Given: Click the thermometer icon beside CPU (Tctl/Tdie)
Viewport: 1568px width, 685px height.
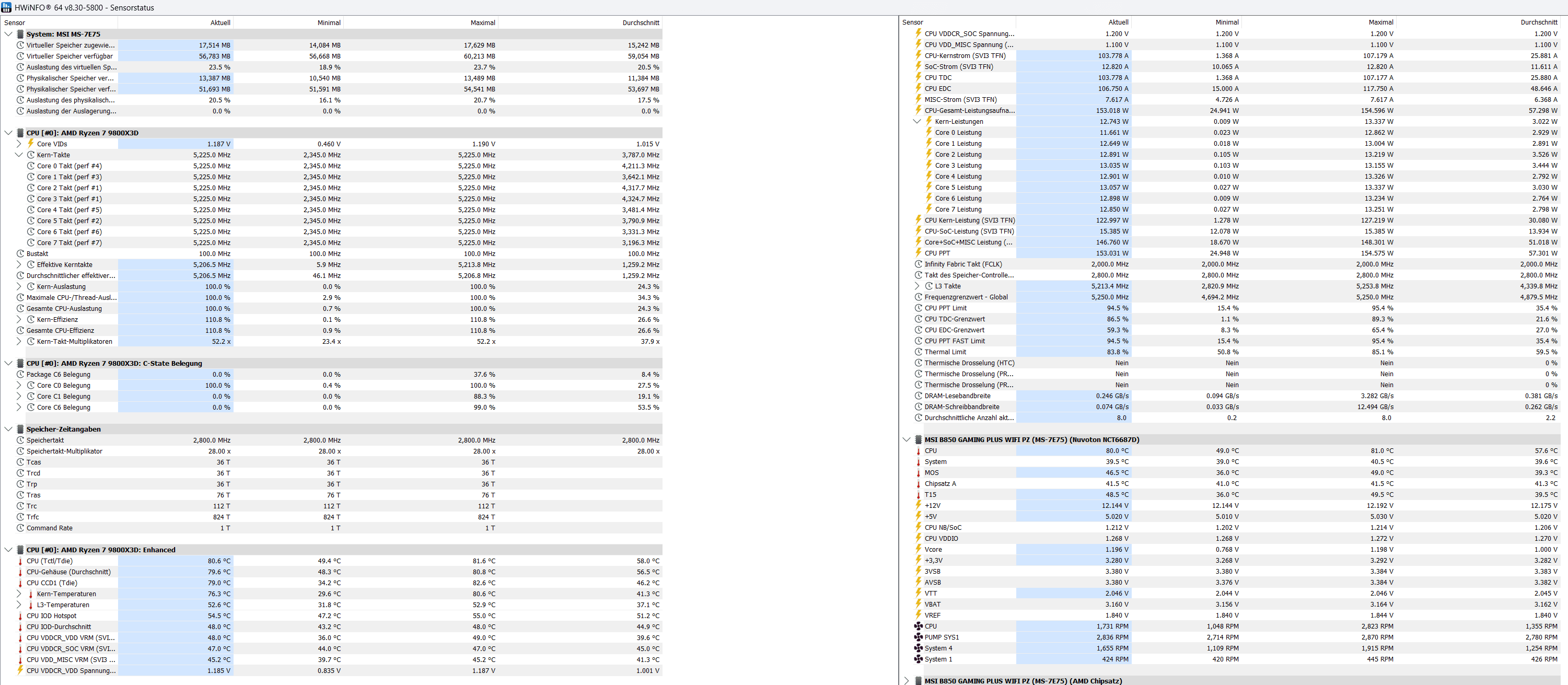Looking at the screenshot, I should coord(20,561).
